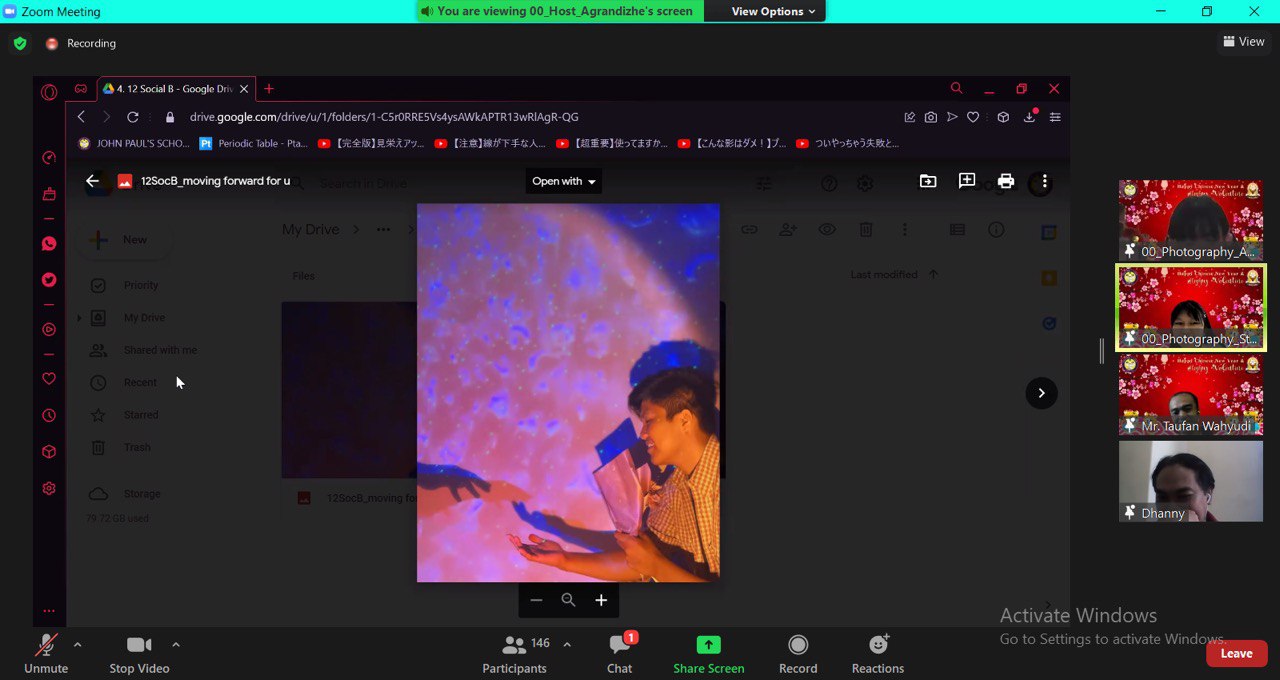Reload the Google Drive page

click(x=132, y=117)
